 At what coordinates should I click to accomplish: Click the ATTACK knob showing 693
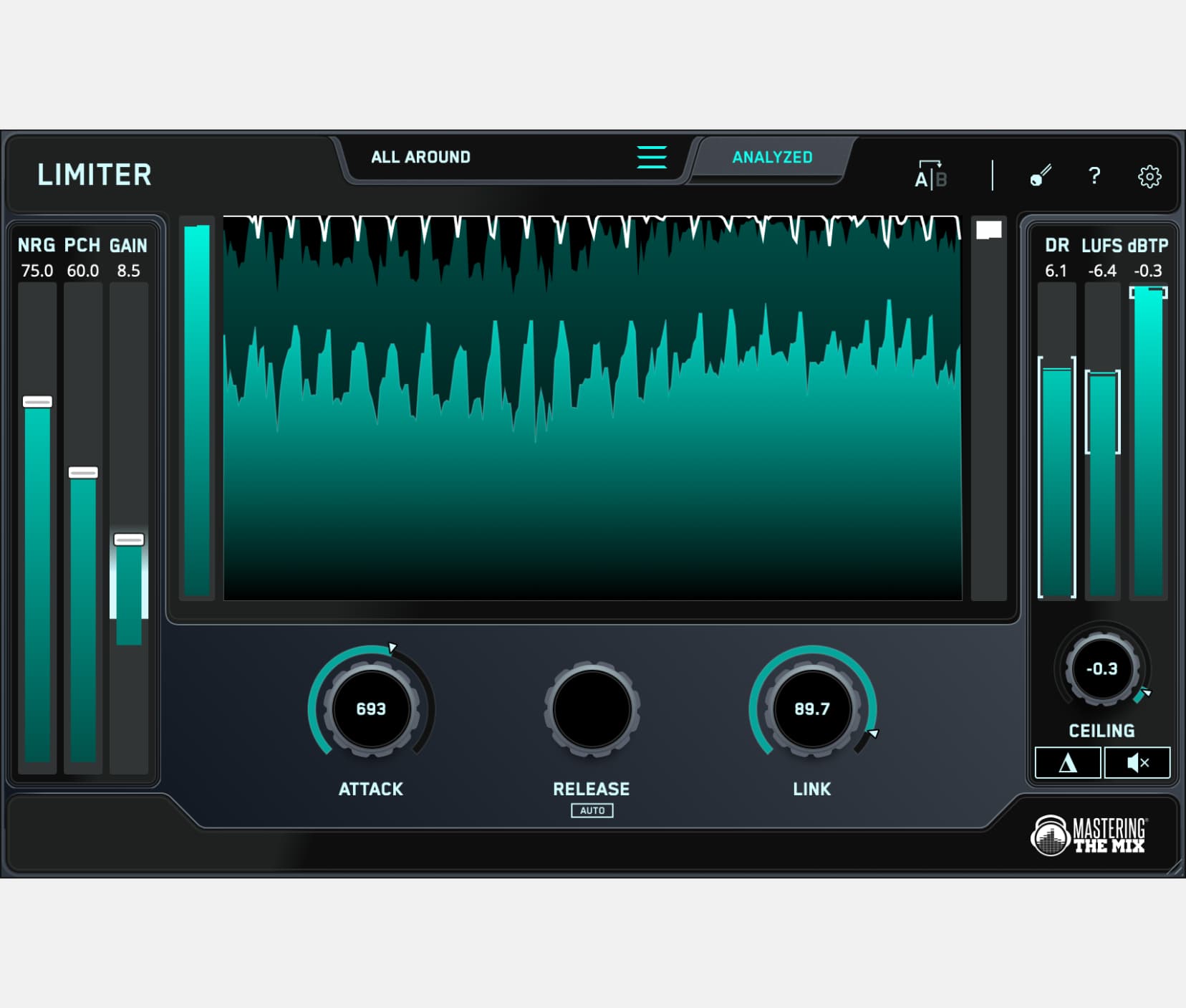pyautogui.click(x=371, y=709)
